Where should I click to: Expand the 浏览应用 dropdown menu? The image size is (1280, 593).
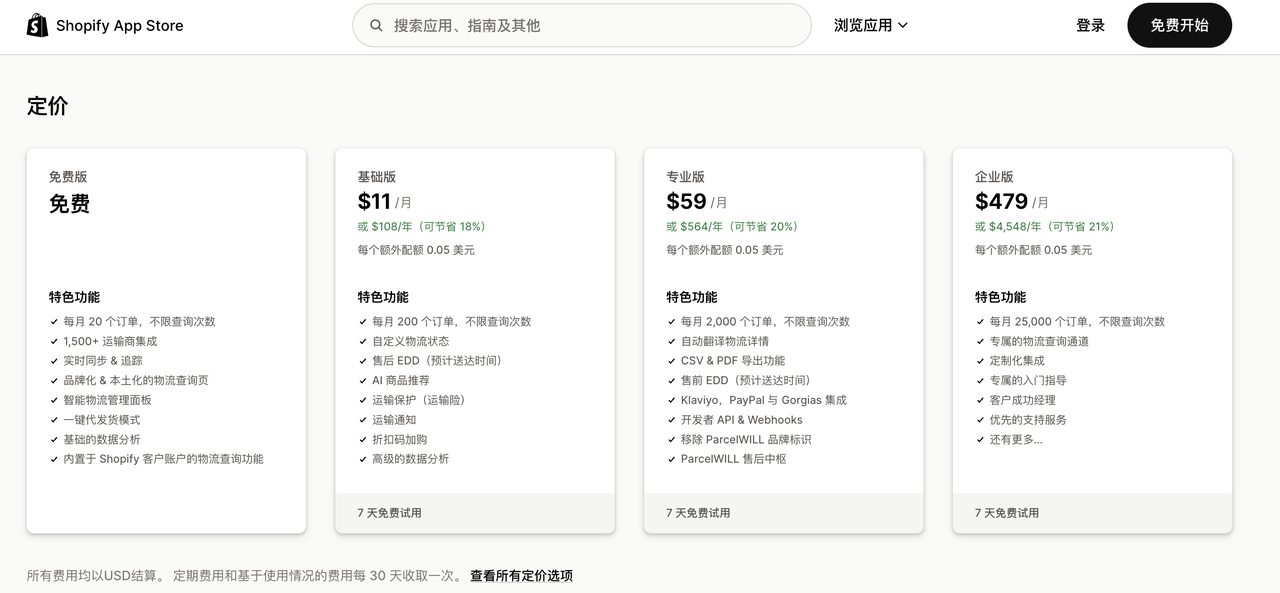(x=871, y=25)
